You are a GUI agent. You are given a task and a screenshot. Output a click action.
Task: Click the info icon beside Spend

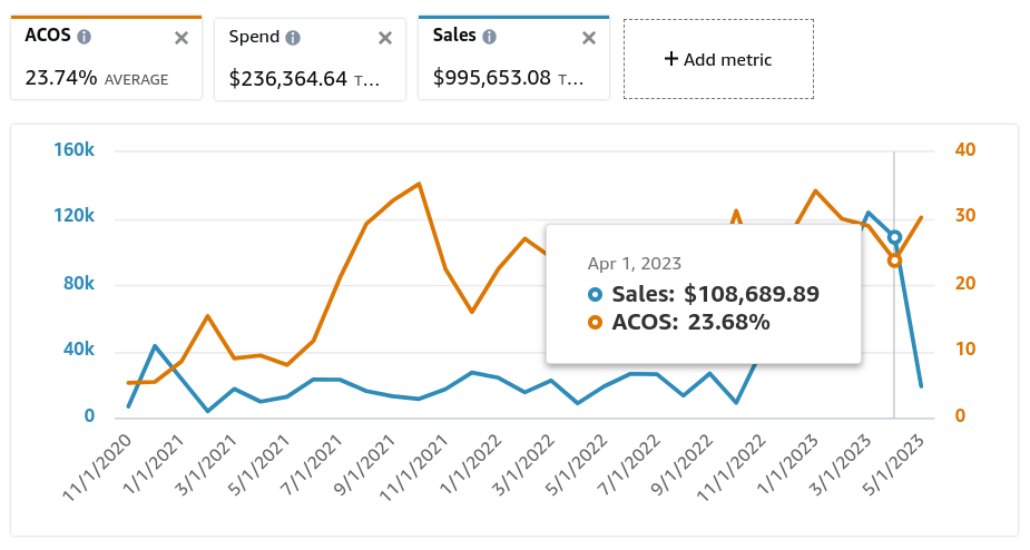pyautogui.click(x=292, y=37)
